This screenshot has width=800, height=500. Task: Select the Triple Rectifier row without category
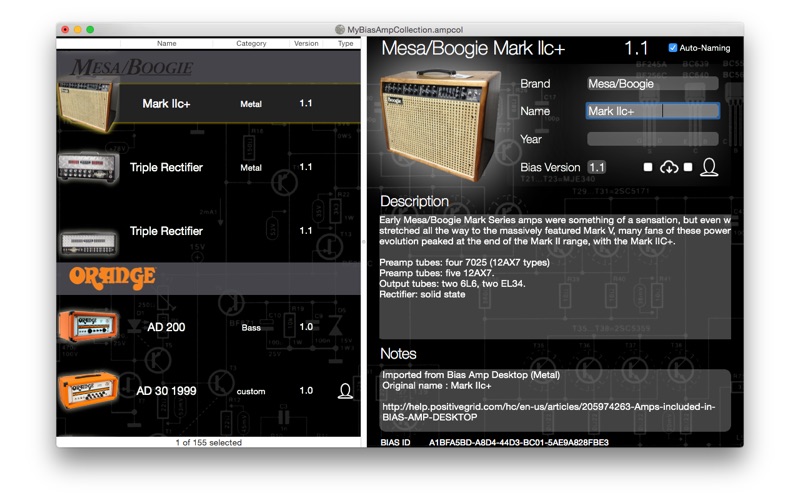[x=209, y=231]
